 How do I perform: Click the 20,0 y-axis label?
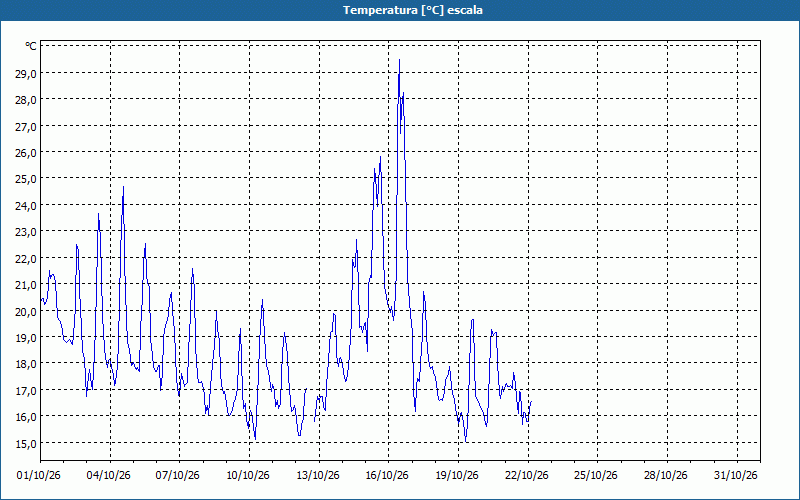tap(26, 311)
